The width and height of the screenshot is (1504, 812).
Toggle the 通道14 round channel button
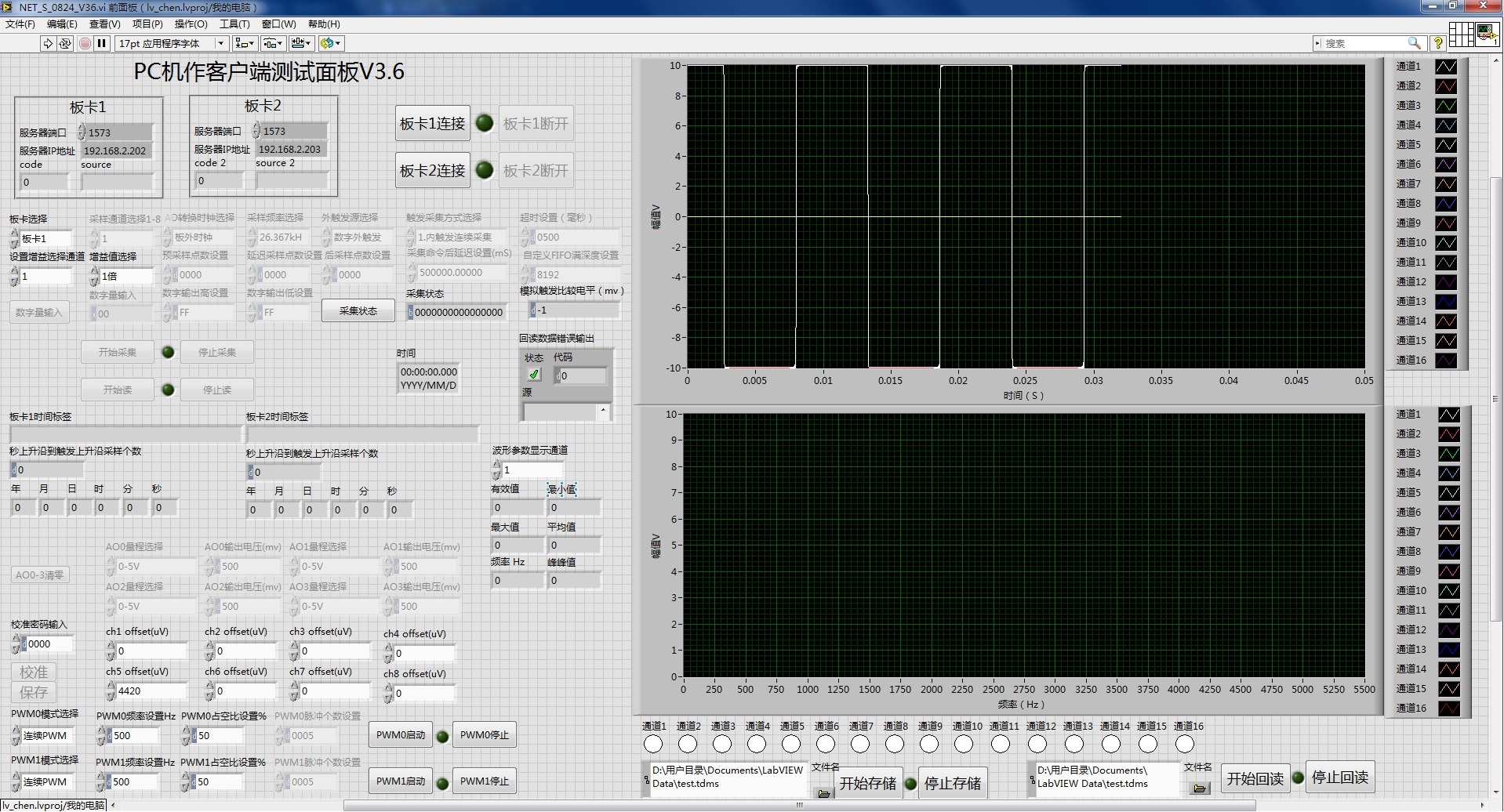(x=1111, y=744)
